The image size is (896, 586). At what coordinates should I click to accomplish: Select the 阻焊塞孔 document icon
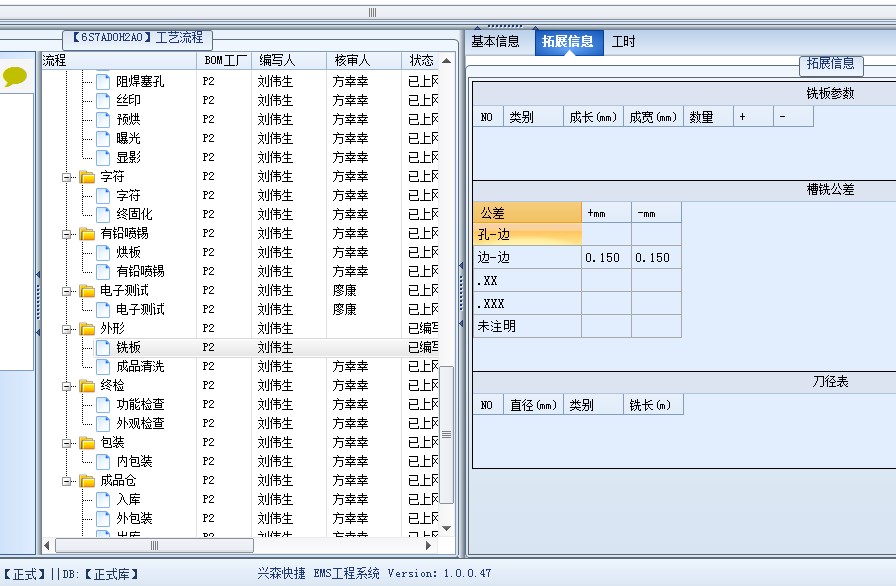point(103,81)
